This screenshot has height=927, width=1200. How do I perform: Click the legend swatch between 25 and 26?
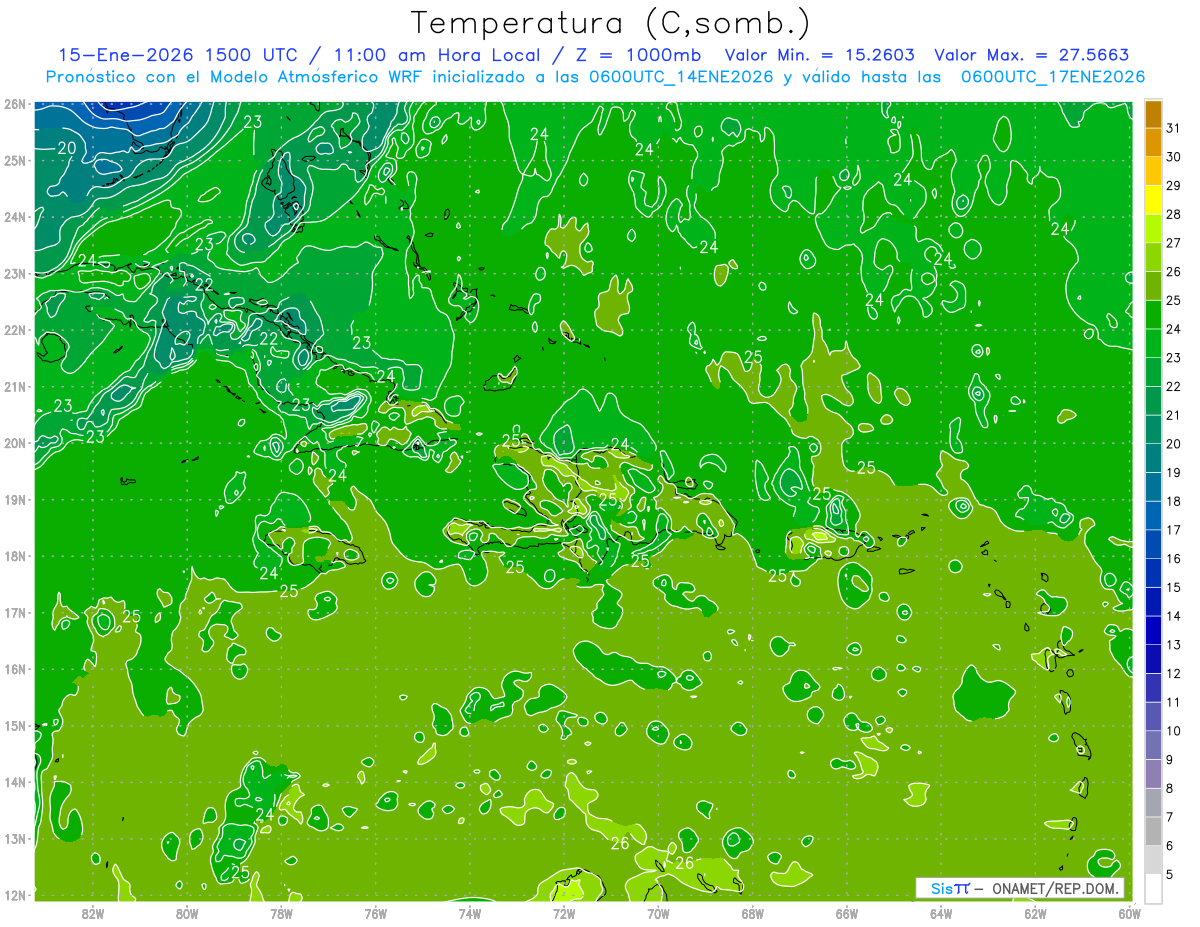pos(1153,285)
